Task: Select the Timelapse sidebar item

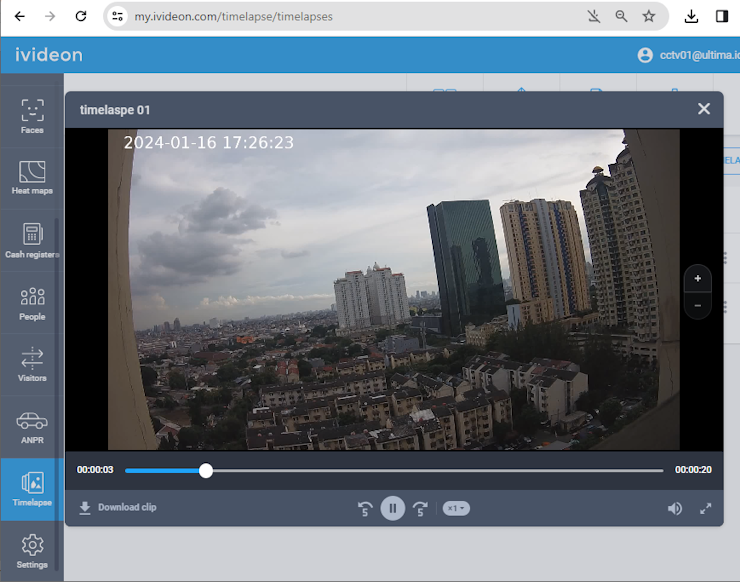Action: pos(32,489)
